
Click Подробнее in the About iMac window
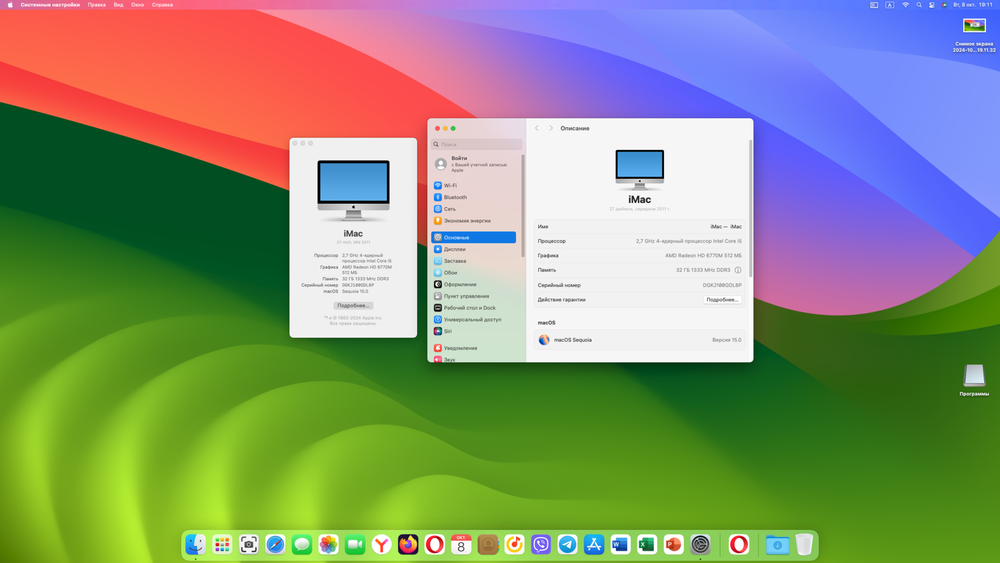pos(353,305)
